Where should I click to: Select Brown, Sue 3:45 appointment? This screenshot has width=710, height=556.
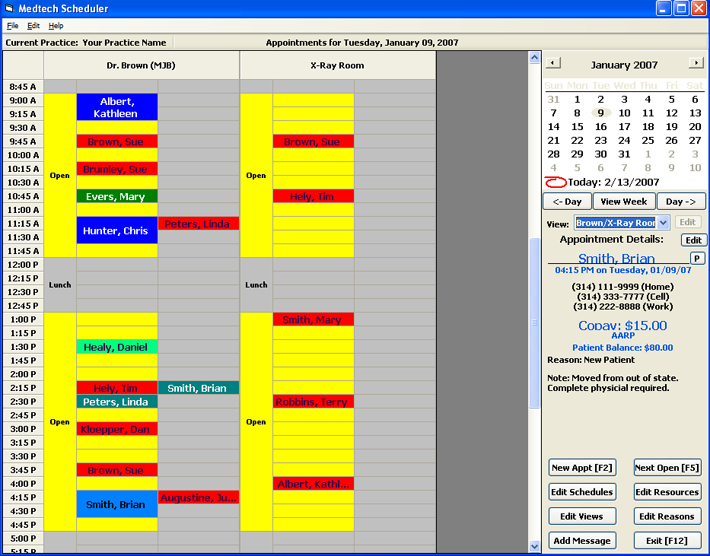point(117,470)
